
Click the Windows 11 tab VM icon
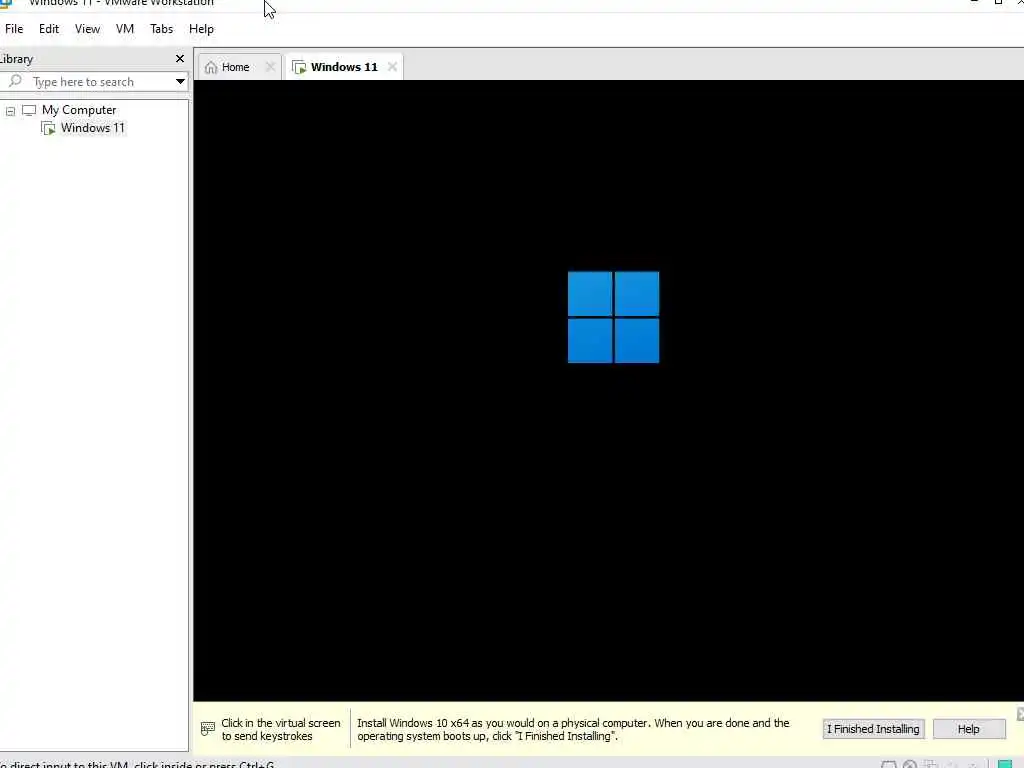pos(299,67)
